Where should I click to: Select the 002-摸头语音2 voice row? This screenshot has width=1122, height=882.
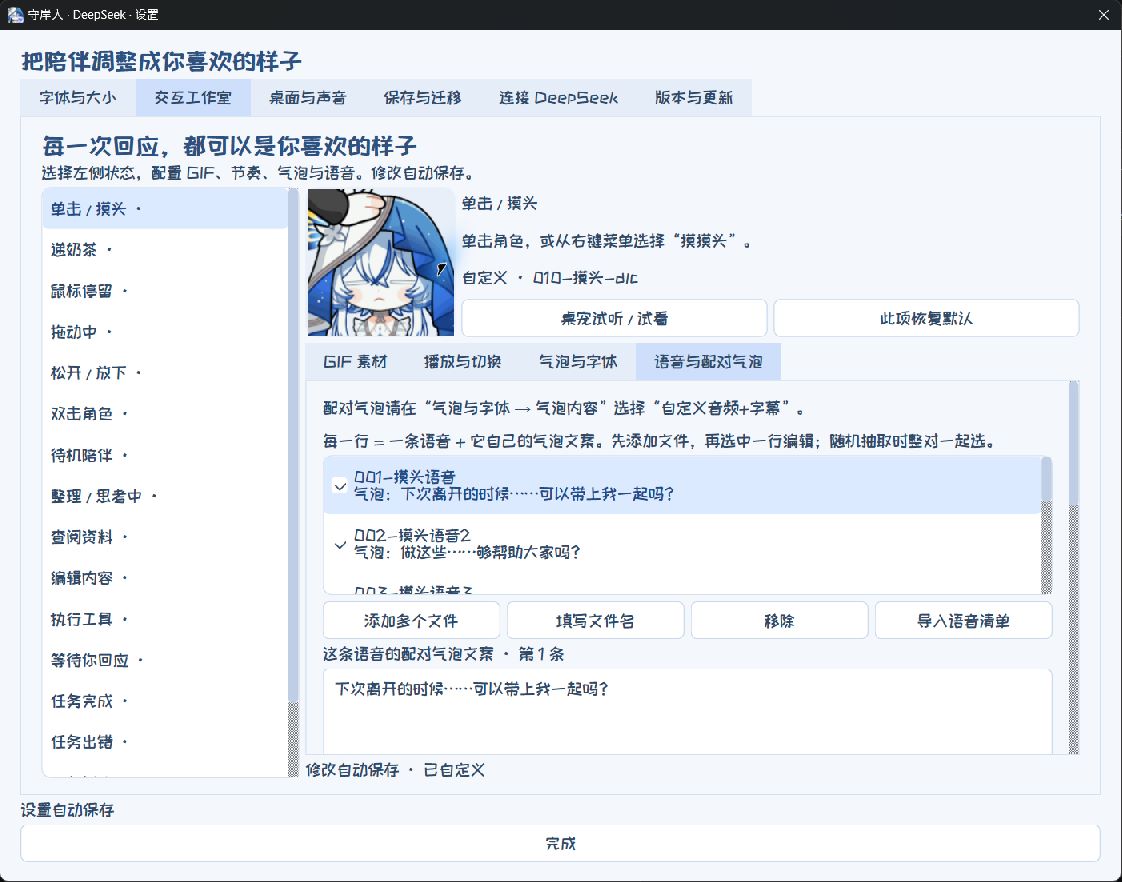click(682, 544)
